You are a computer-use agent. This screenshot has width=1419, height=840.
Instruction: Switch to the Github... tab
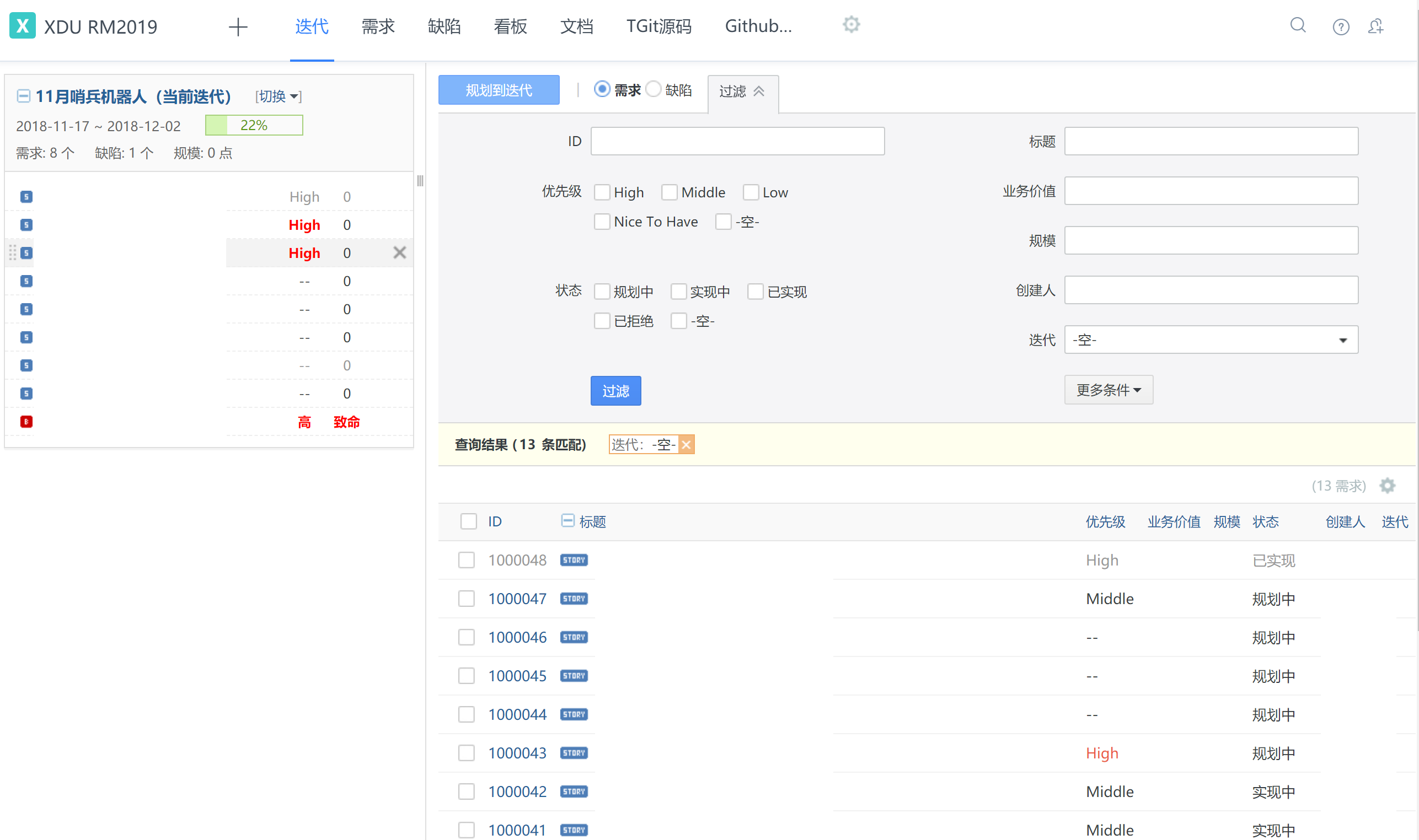(x=758, y=26)
